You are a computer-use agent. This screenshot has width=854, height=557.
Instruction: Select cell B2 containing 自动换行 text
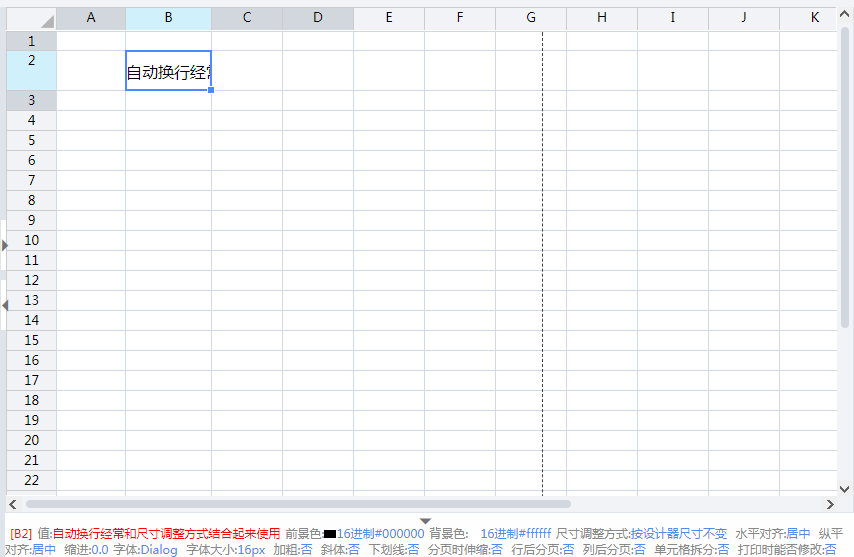tap(168, 71)
